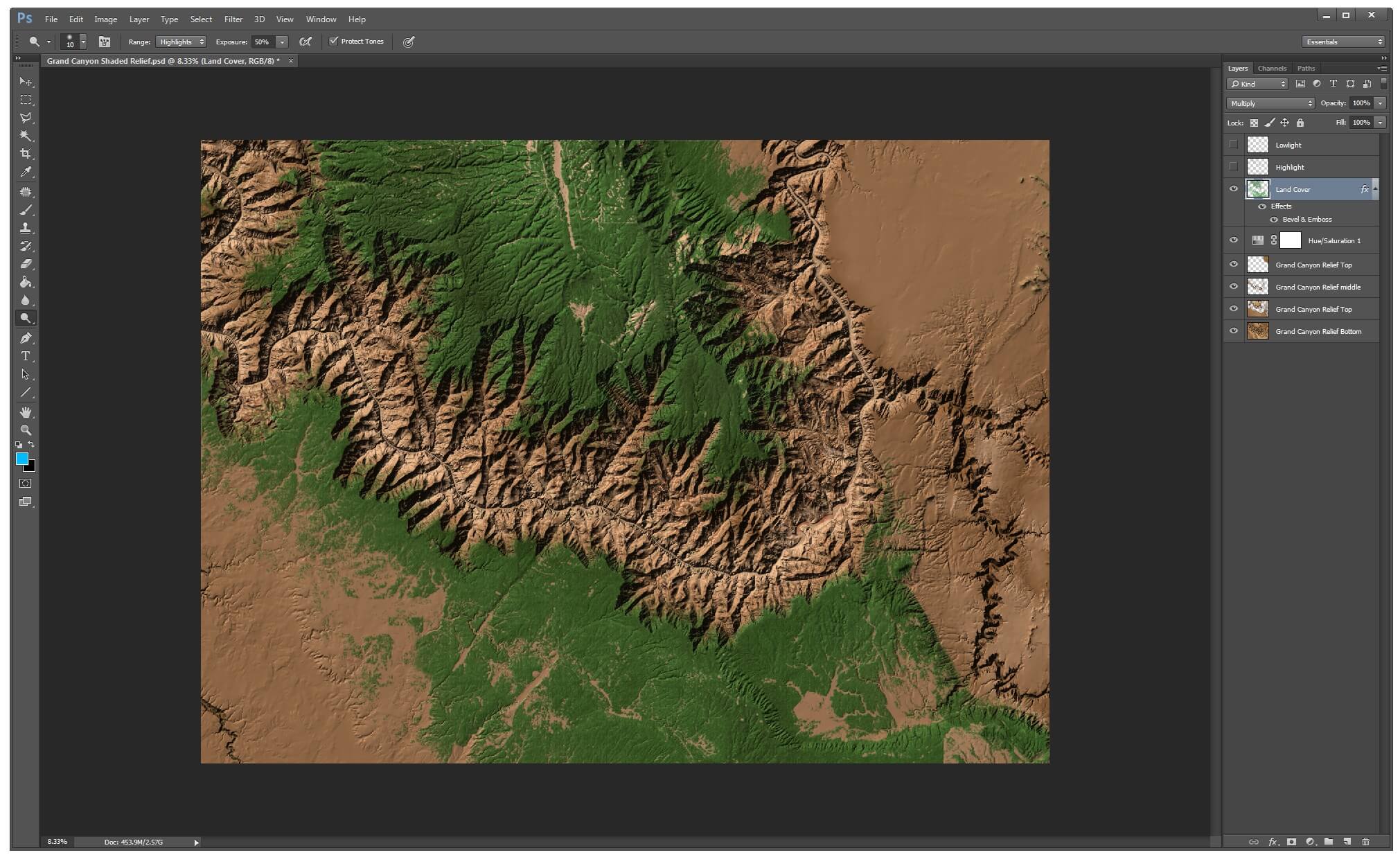Click the create new layer icon
1400x857 pixels.
coord(1347,842)
